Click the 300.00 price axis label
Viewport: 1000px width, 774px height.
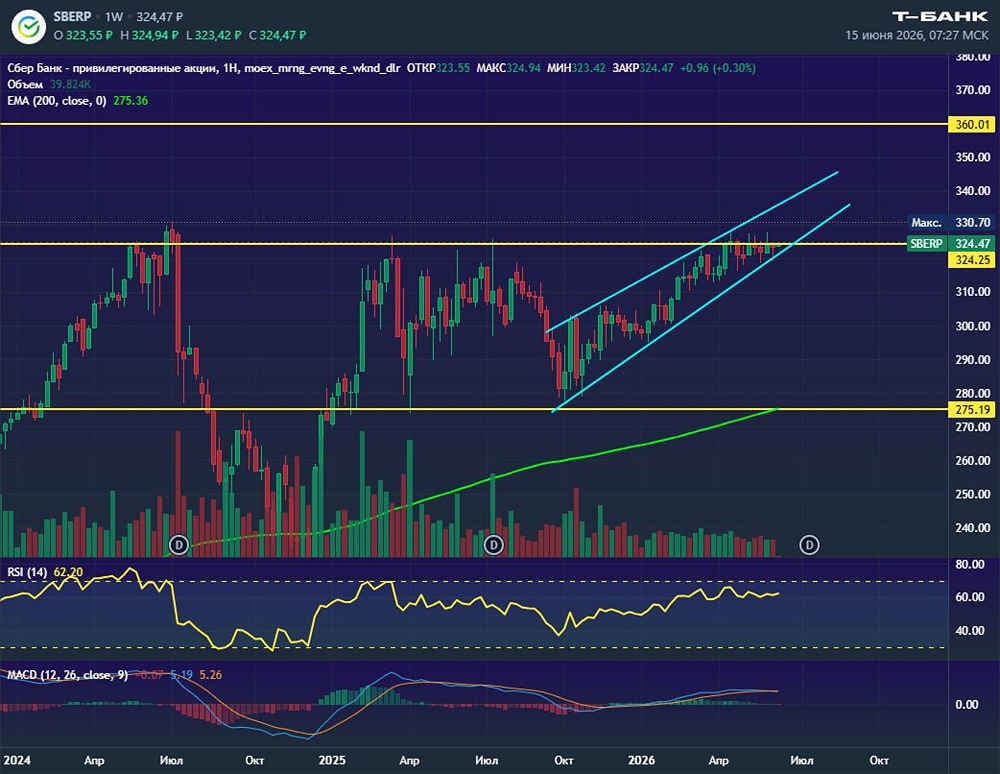(x=973, y=326)
